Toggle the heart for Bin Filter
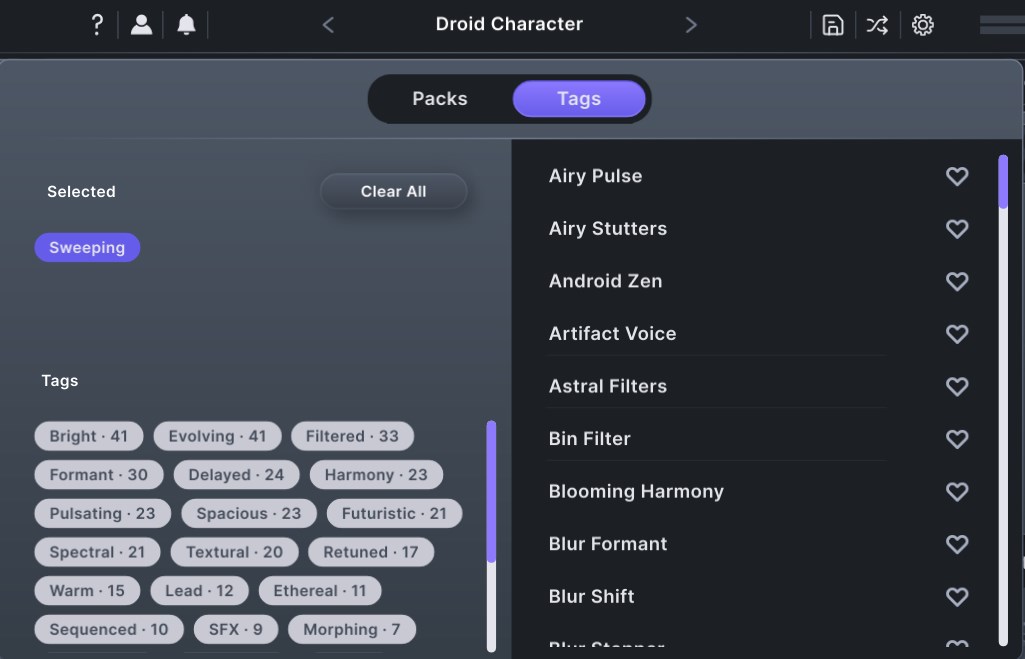Viewport: 1025px width, 659px height. (957, 439)
